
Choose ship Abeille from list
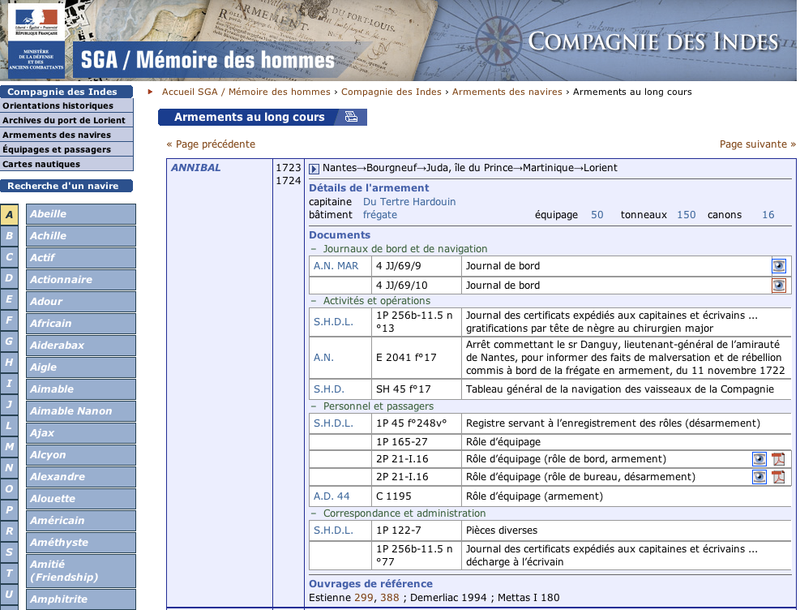point(81,214)
